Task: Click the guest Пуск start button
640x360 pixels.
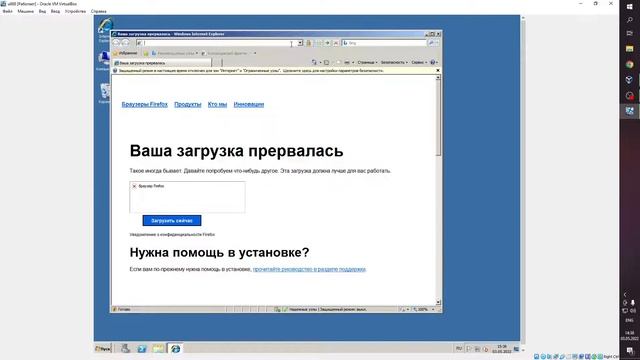Action: (103, 349)
